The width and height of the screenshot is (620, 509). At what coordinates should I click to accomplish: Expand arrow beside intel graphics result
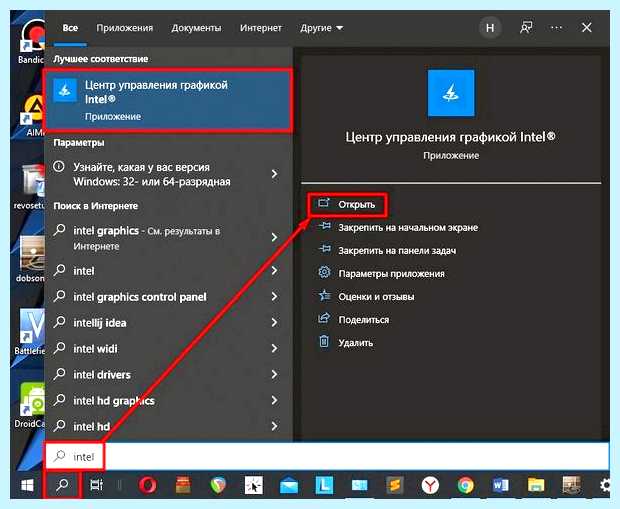[x=274, y=237]
